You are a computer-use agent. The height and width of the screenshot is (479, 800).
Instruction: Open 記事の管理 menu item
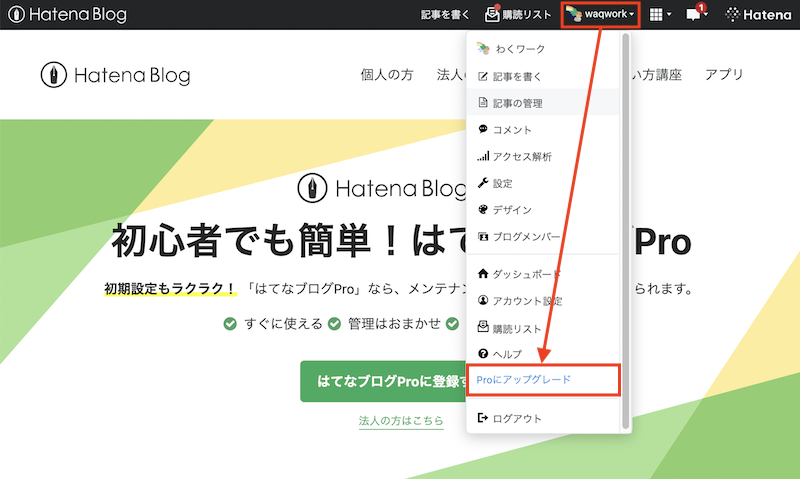click(542, 103)
